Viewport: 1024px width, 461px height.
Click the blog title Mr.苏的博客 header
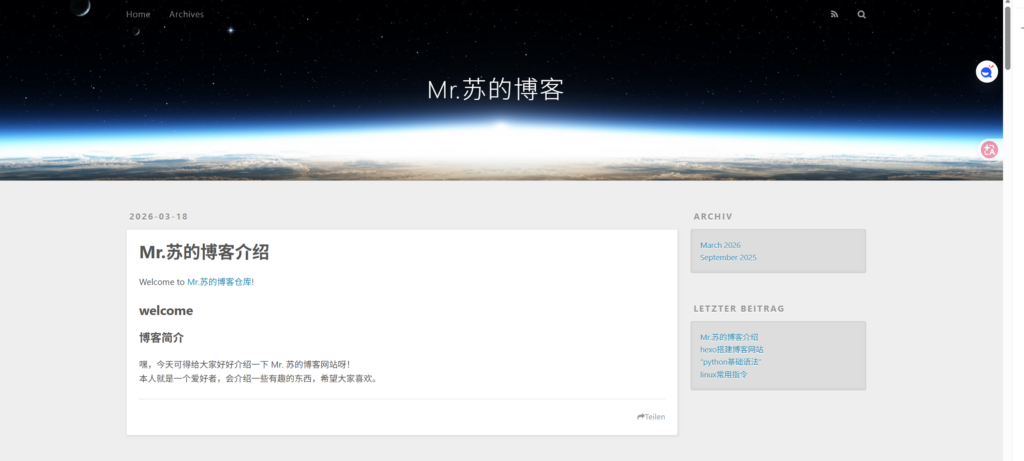[x=495, y=90]
